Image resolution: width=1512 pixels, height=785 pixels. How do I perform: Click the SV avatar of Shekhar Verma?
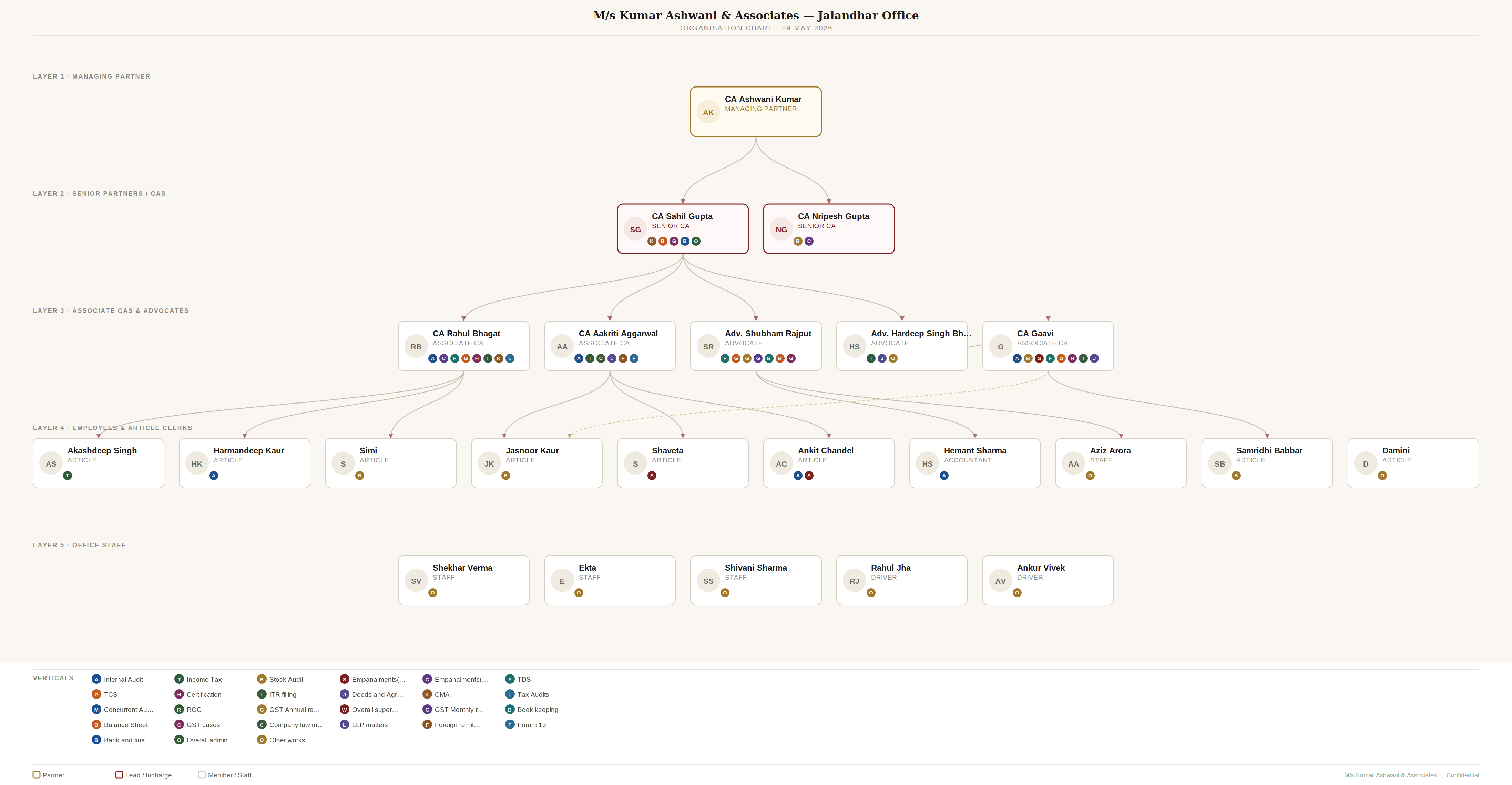416,581
